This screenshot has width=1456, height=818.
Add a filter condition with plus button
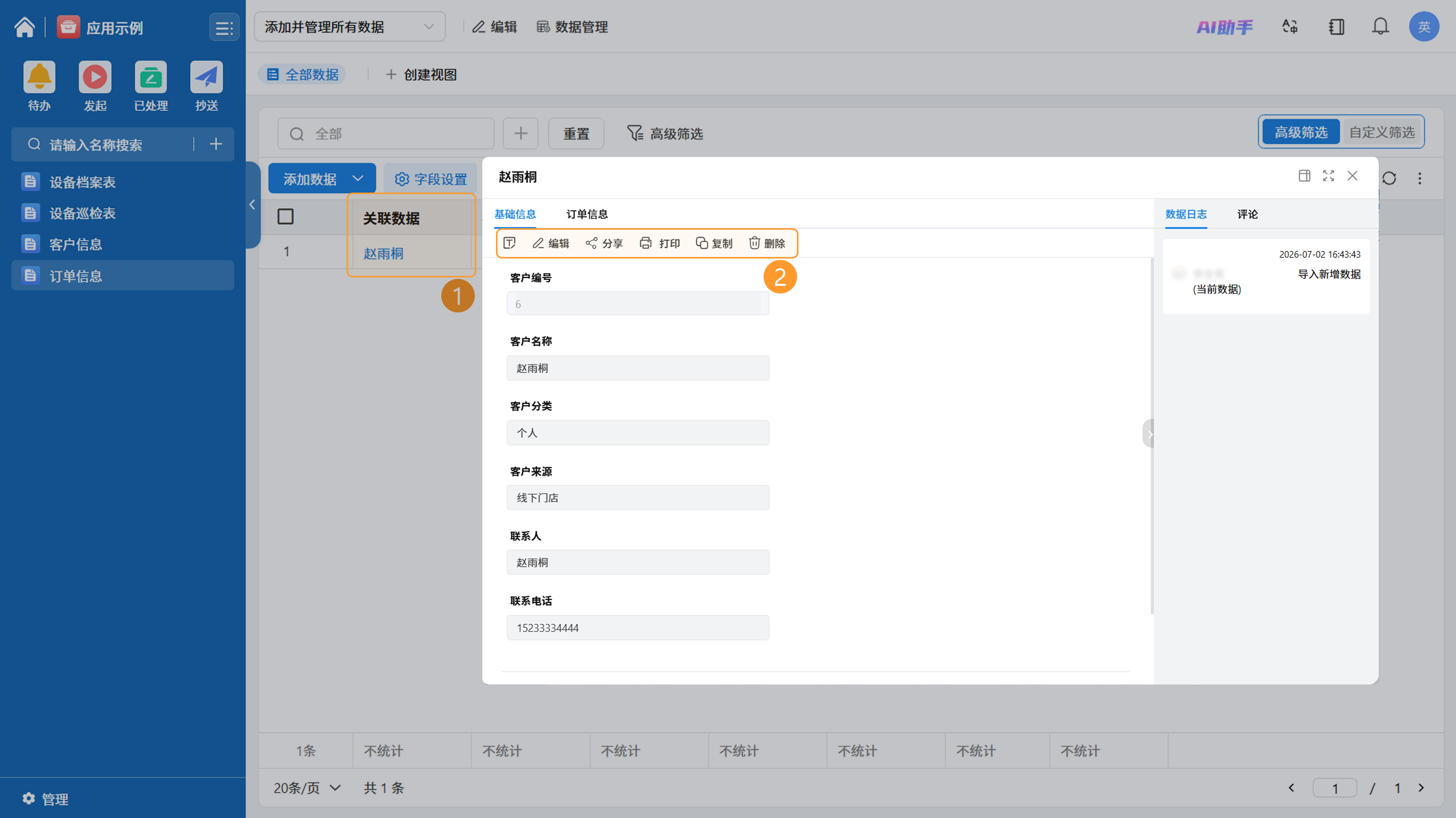pos(520,133)
